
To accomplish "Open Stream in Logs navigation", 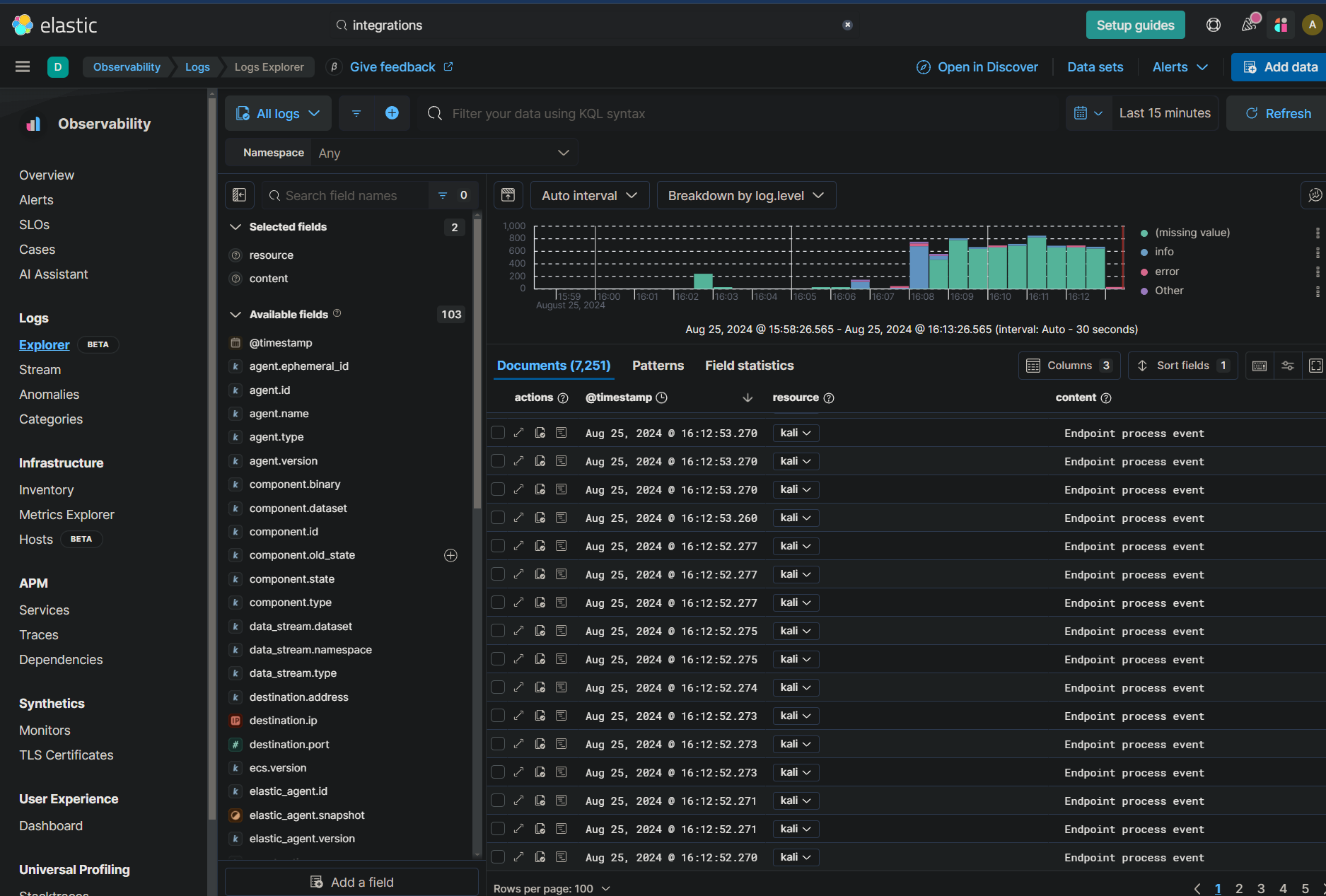I will click(x=40, y=370).
